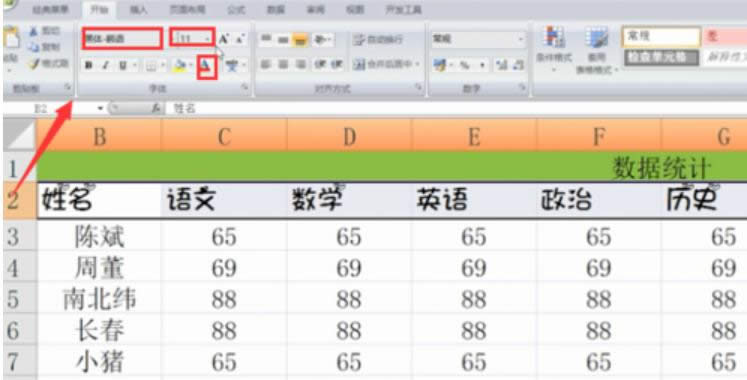The width and height of the screenshot is (747, 380).
Task: Open the Clipboard (剪贴板) group dialog launcher
Action: pos(68,88)
